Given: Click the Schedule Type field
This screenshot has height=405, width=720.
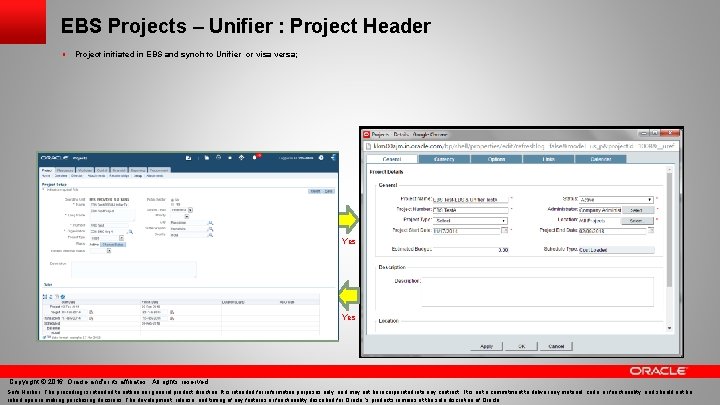Looking at the screenshot, I should tap(616, 250).
